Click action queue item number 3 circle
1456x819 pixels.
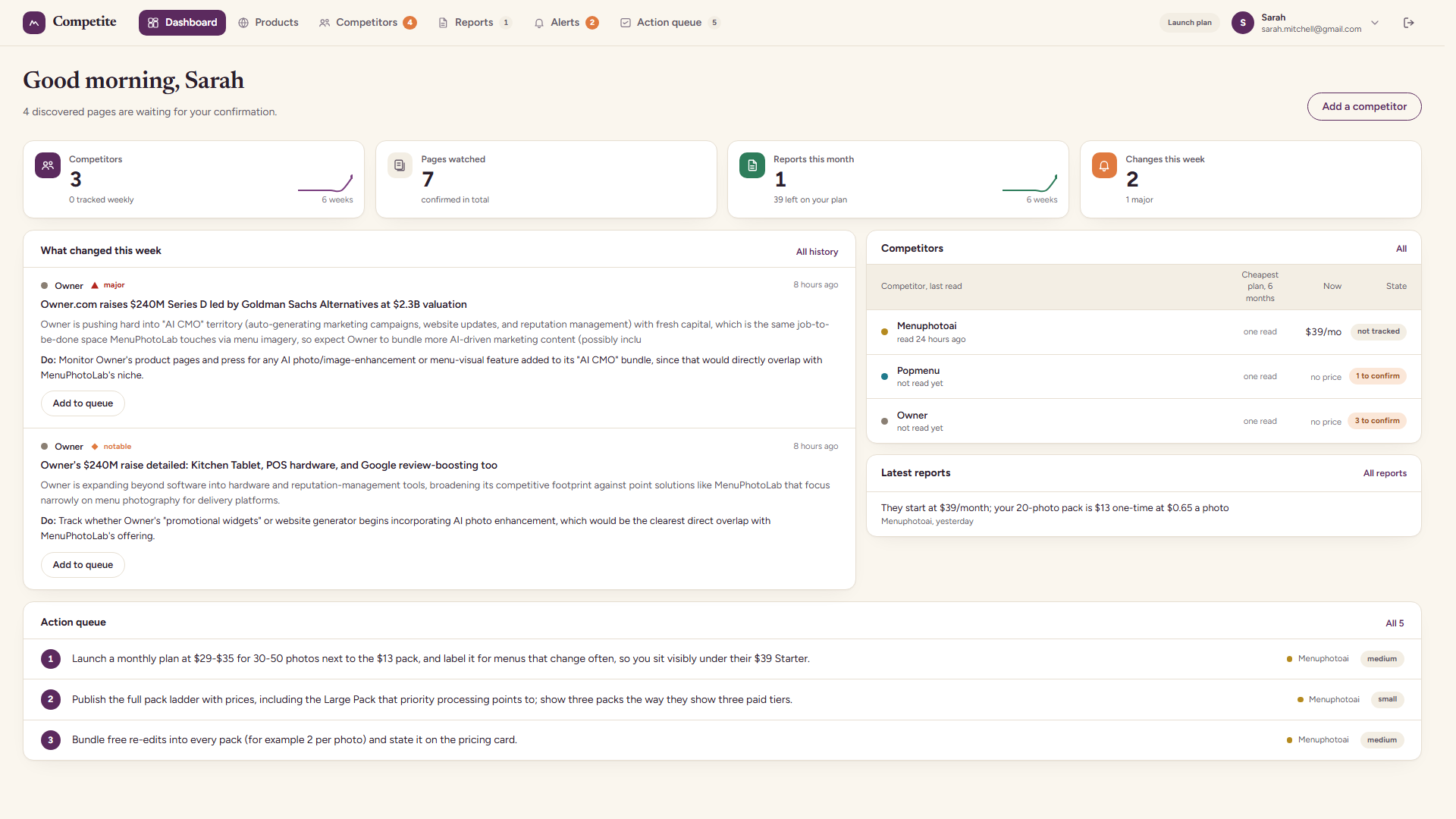pyautogui.click(x=51, y=740)
